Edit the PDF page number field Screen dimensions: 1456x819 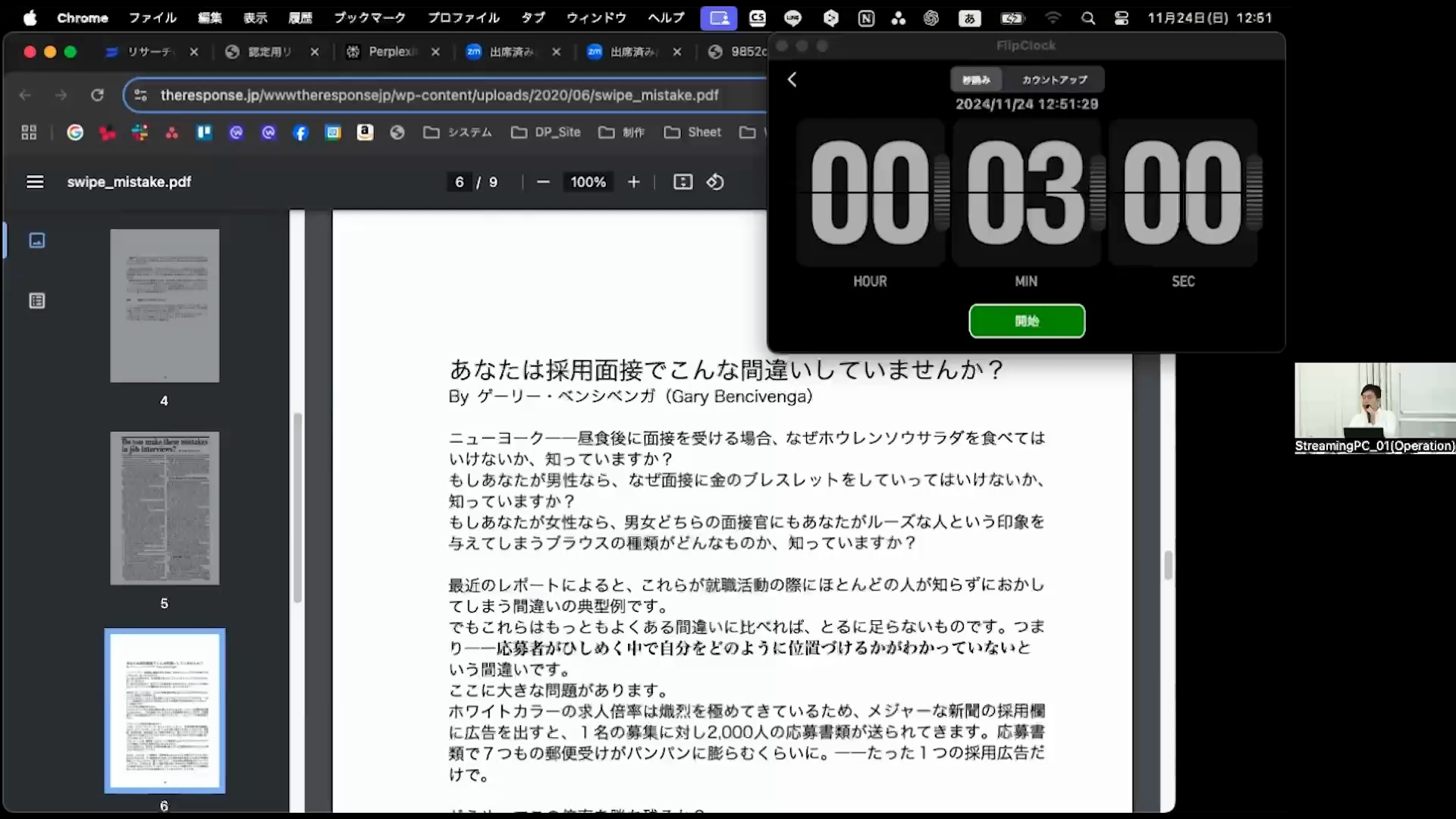pyautogui.click(x=460, y=182)
